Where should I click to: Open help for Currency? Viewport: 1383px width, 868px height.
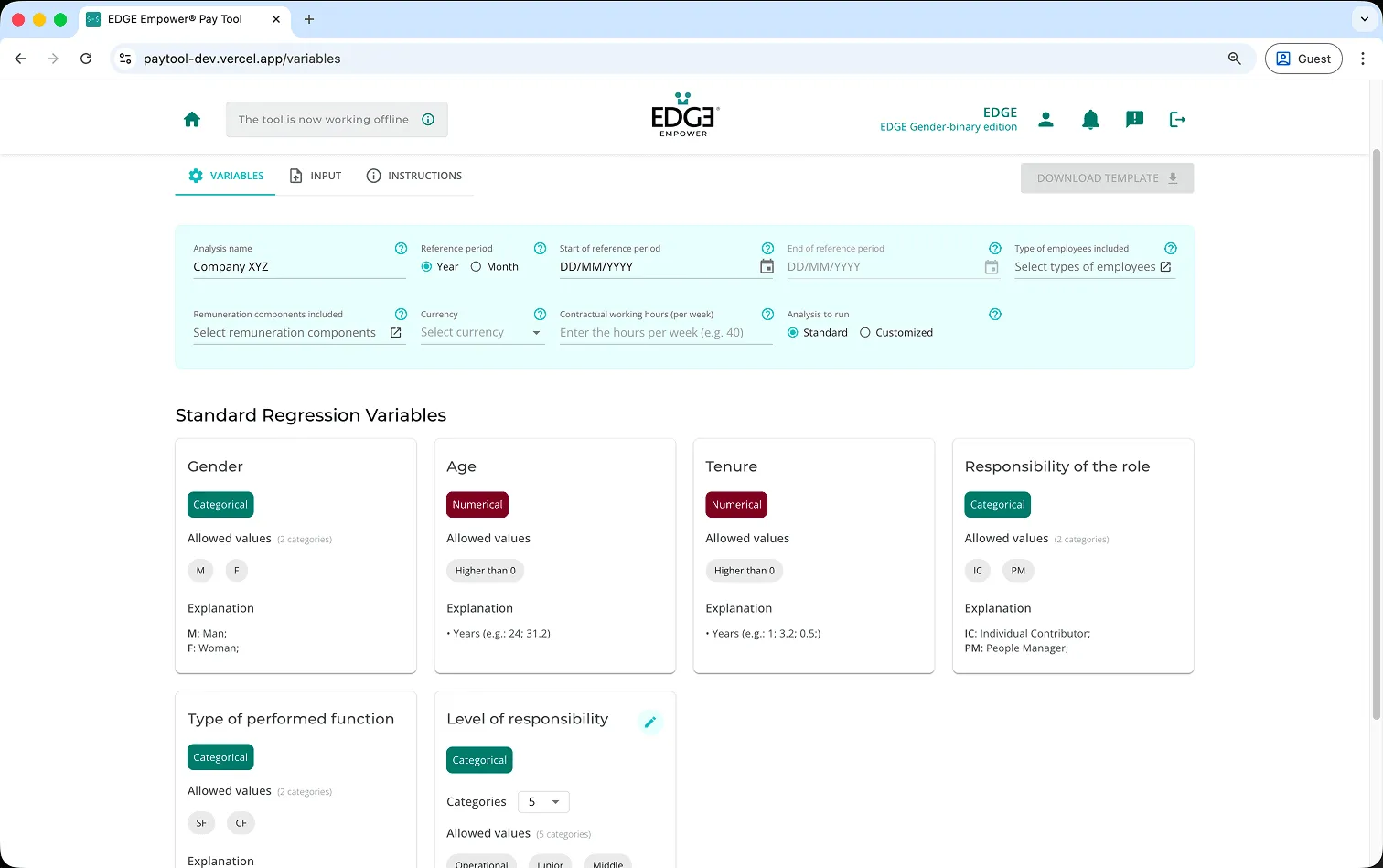tap(540, 314)
